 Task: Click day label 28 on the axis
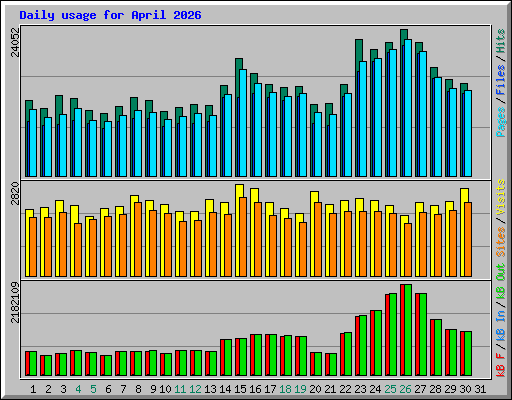click(435, 389)
